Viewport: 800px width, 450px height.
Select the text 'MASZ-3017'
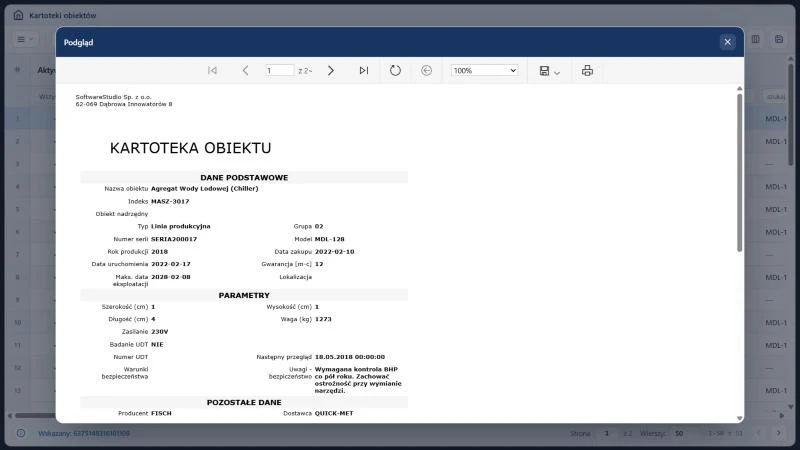[170, 202]
